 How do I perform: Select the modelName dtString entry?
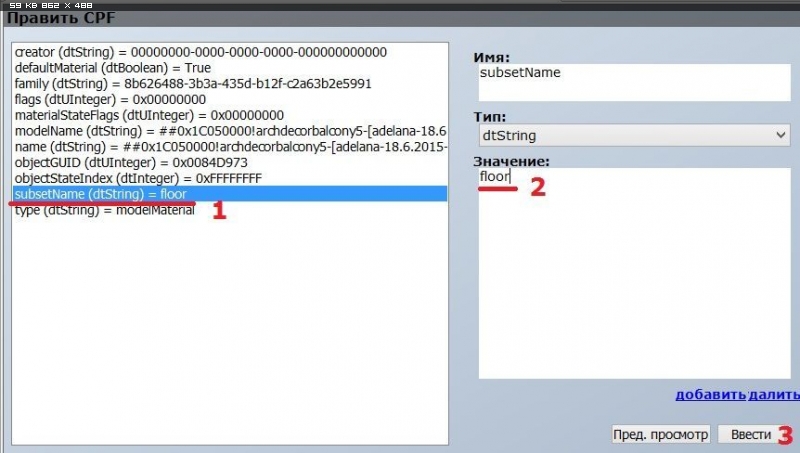click(x=230, y=132)
